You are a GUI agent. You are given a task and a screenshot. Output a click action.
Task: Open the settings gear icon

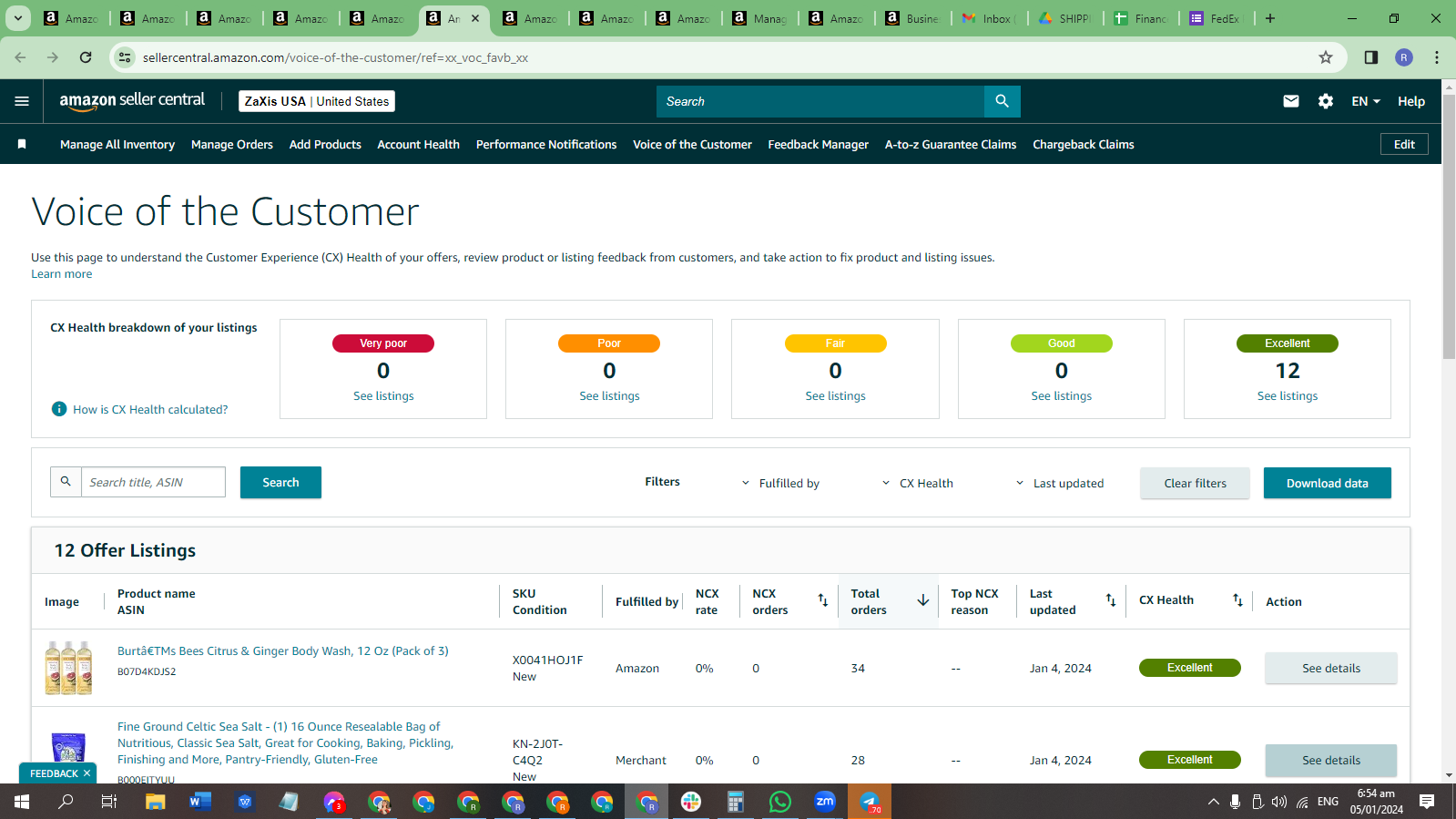1326,101
